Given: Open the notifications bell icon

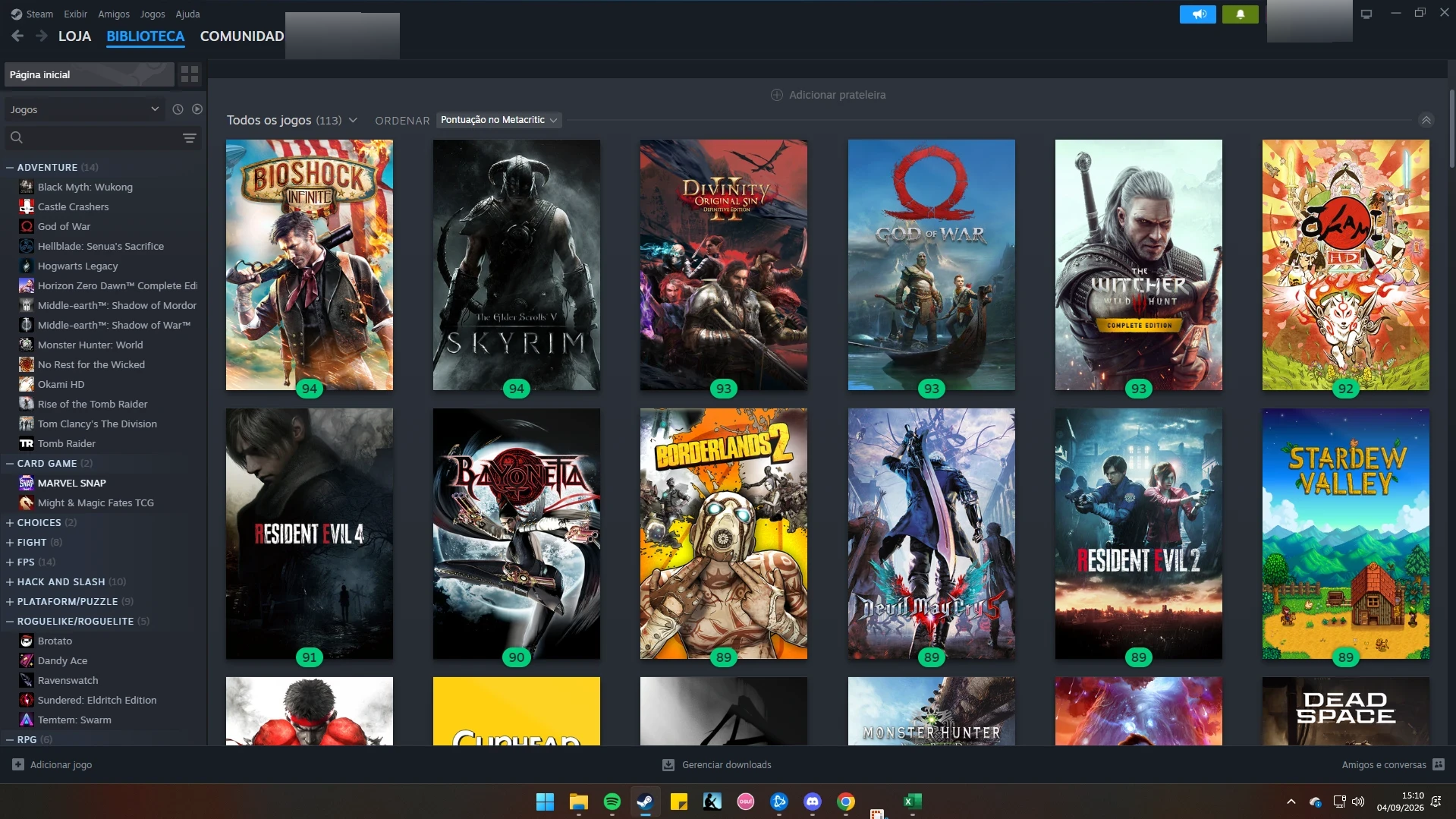Looking at the screenshot, I should tap(1241, 14).
